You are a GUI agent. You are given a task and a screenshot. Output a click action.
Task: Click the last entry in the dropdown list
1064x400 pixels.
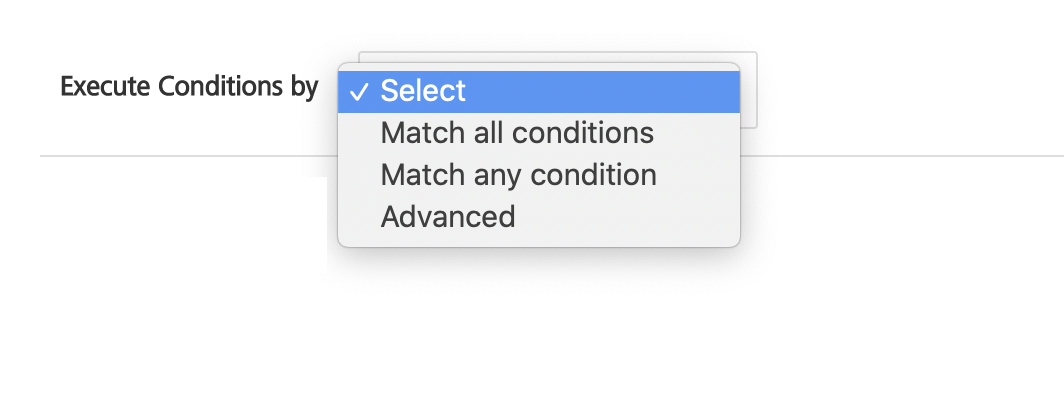[448, 216]
